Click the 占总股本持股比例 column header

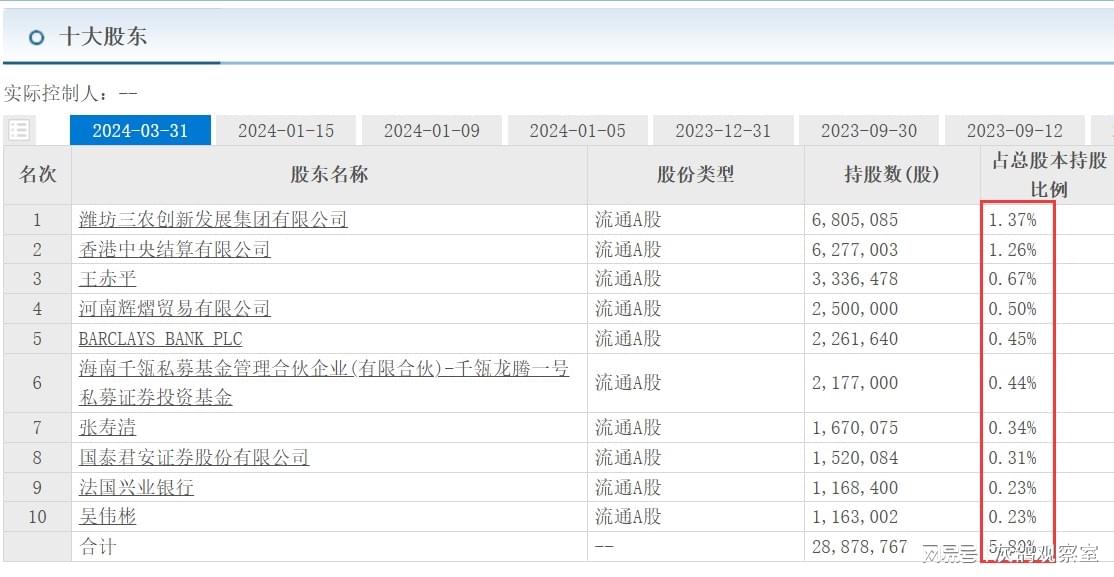click(x=1049, y=175)
